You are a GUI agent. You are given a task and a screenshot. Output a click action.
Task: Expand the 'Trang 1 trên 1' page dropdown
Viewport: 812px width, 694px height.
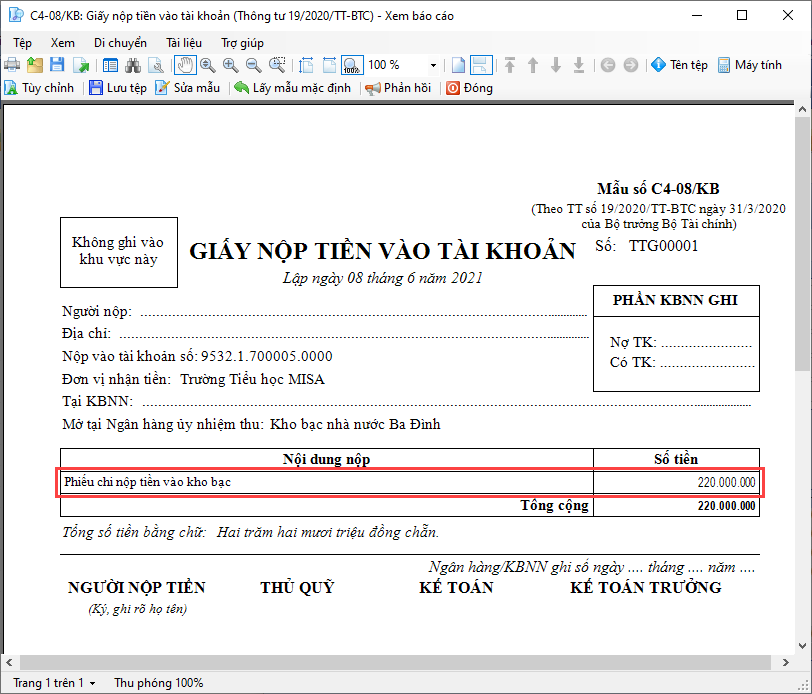[56, 683]
